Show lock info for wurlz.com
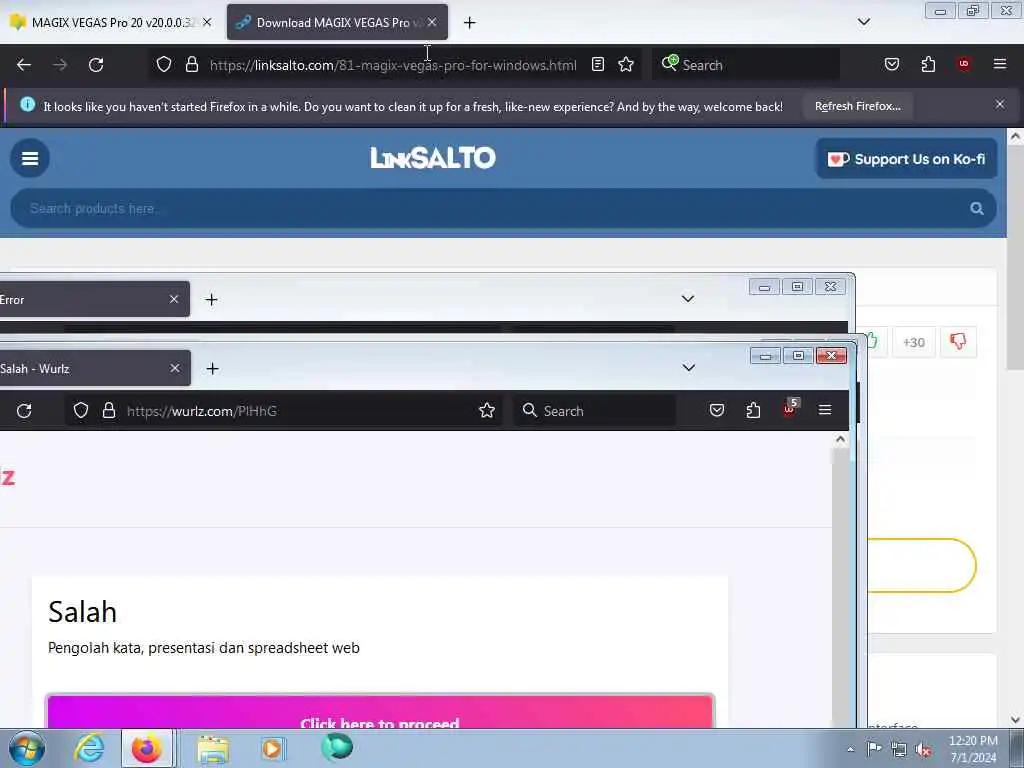Viewport: 1024px width, 768px height. [x=109, y=410]
